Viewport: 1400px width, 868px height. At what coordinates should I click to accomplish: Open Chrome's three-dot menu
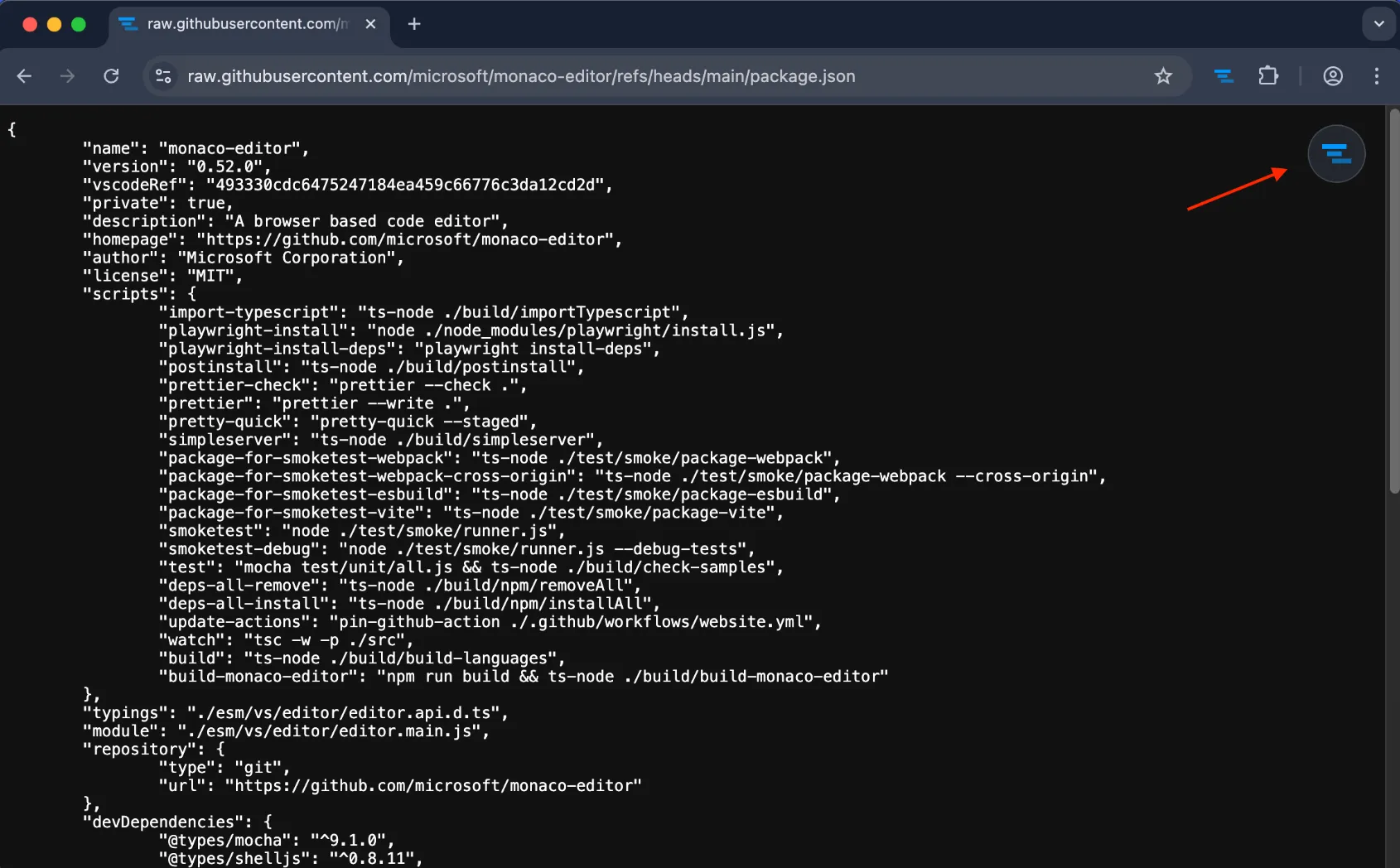1377,76
